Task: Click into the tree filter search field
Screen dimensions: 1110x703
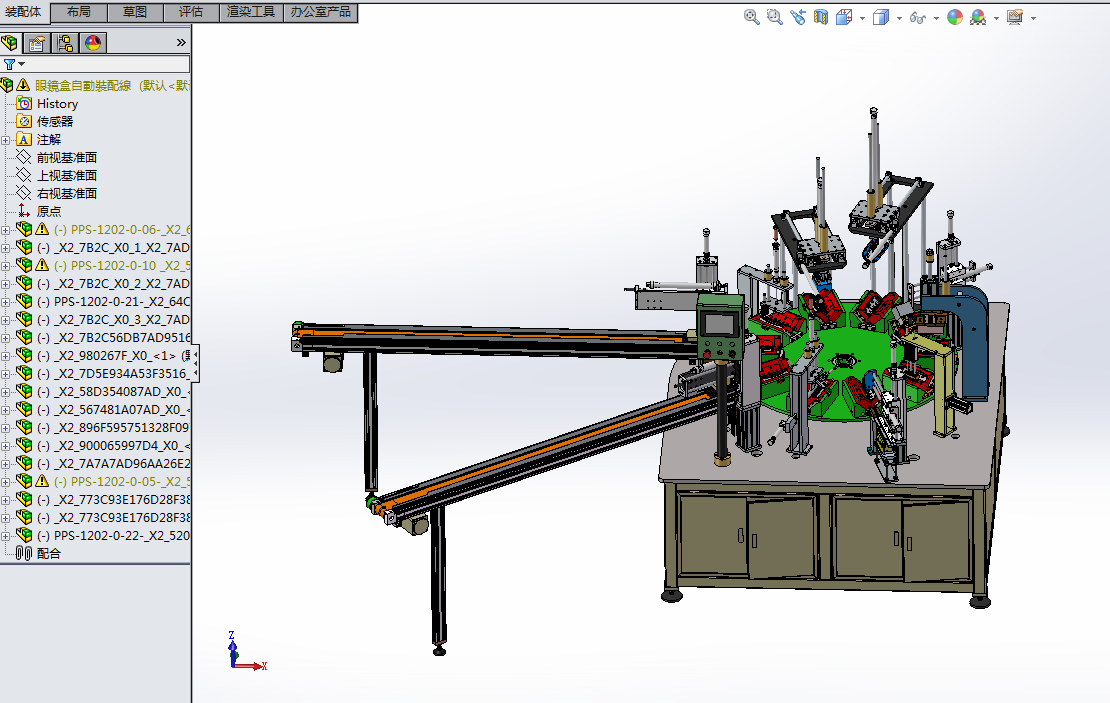Action: click(106, 64)
